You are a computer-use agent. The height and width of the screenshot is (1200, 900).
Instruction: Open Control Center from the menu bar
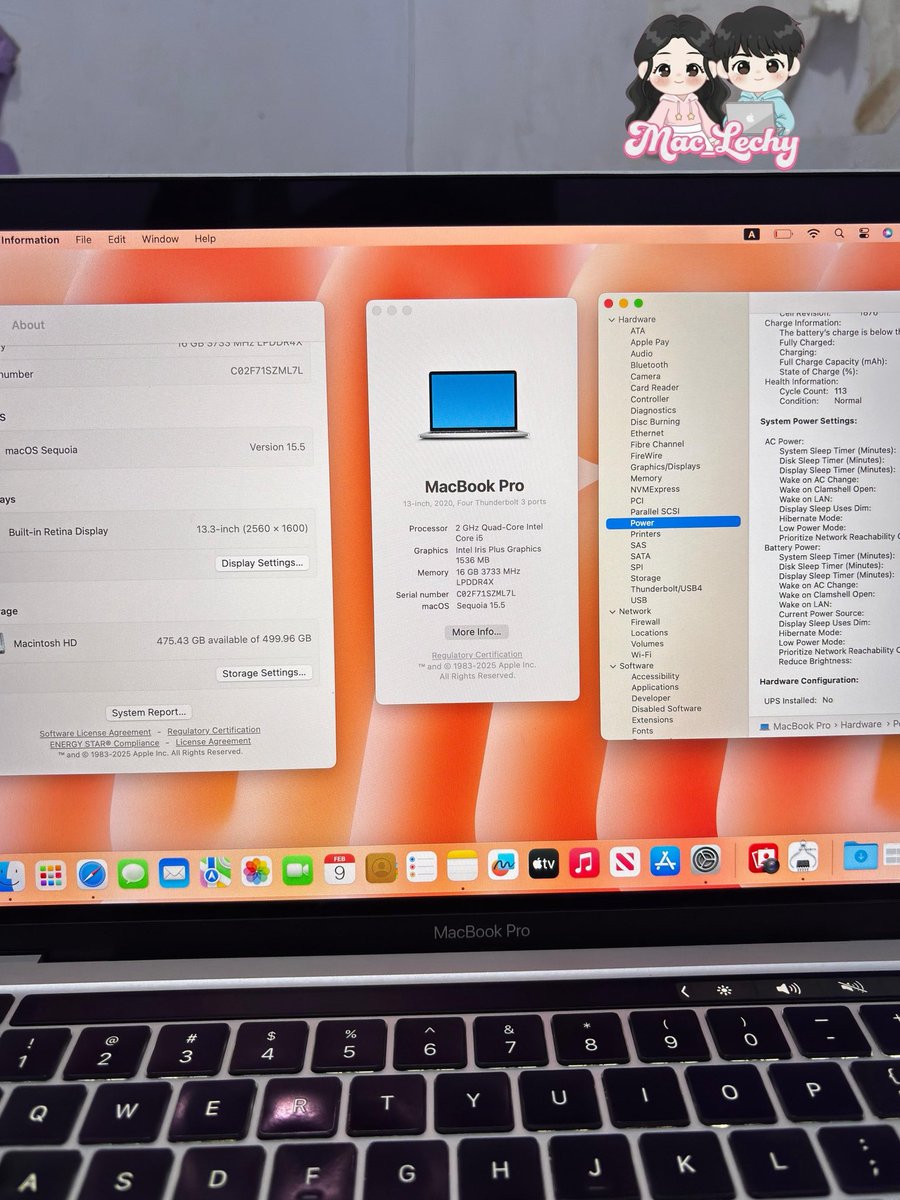[x=865, y=233]
